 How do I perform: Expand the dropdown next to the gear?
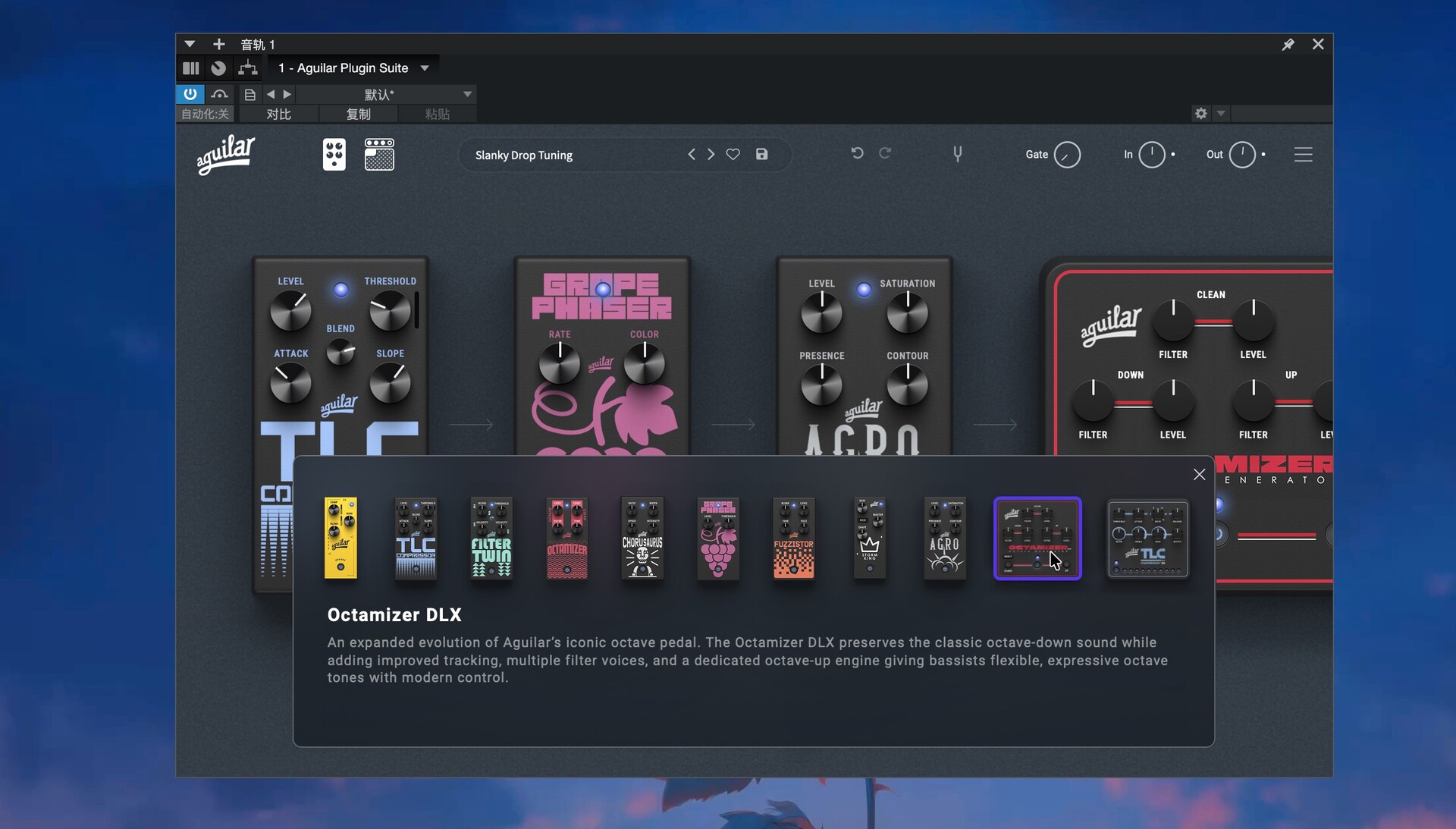[1221, 114]
